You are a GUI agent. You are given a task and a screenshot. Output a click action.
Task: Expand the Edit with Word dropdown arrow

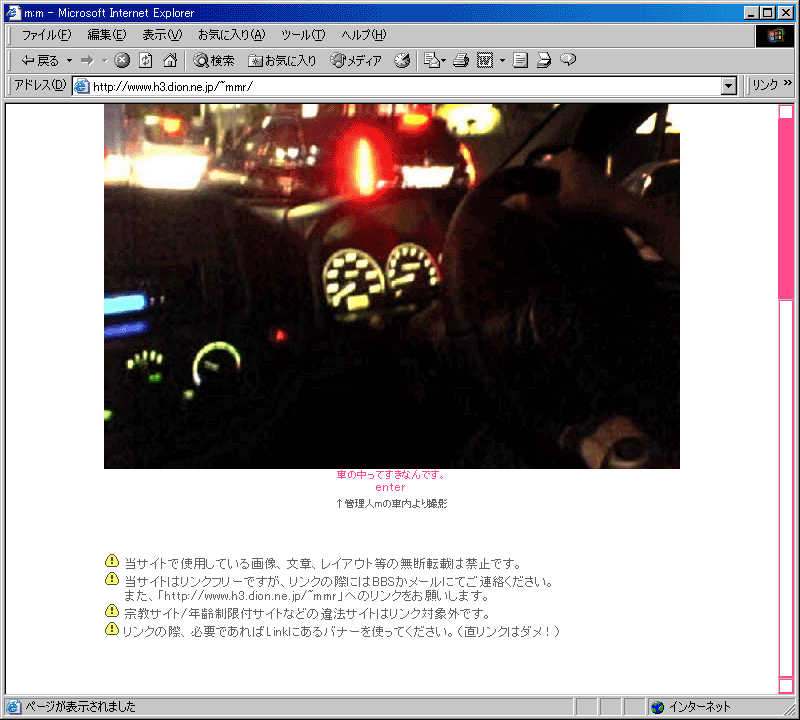tap(502, 61)
